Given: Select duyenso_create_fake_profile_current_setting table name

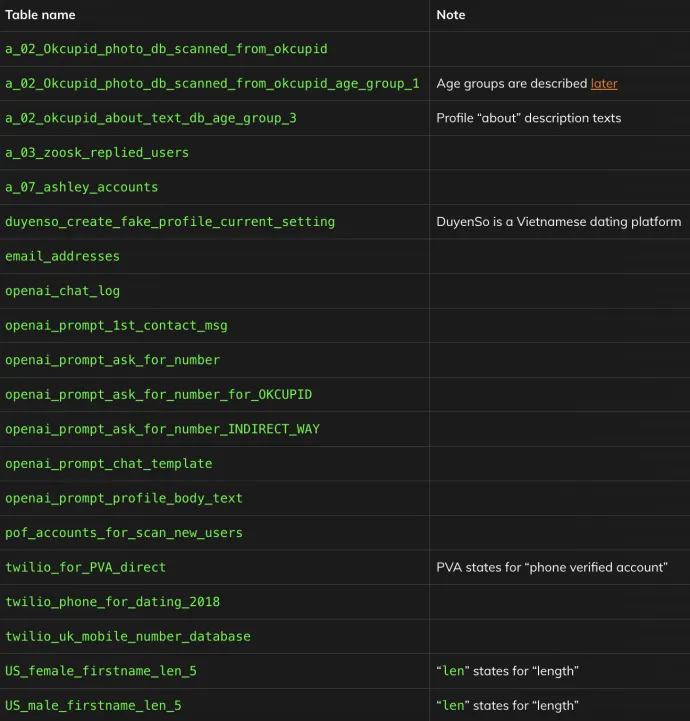Looking at the screenshot, I should click(170, 222).
